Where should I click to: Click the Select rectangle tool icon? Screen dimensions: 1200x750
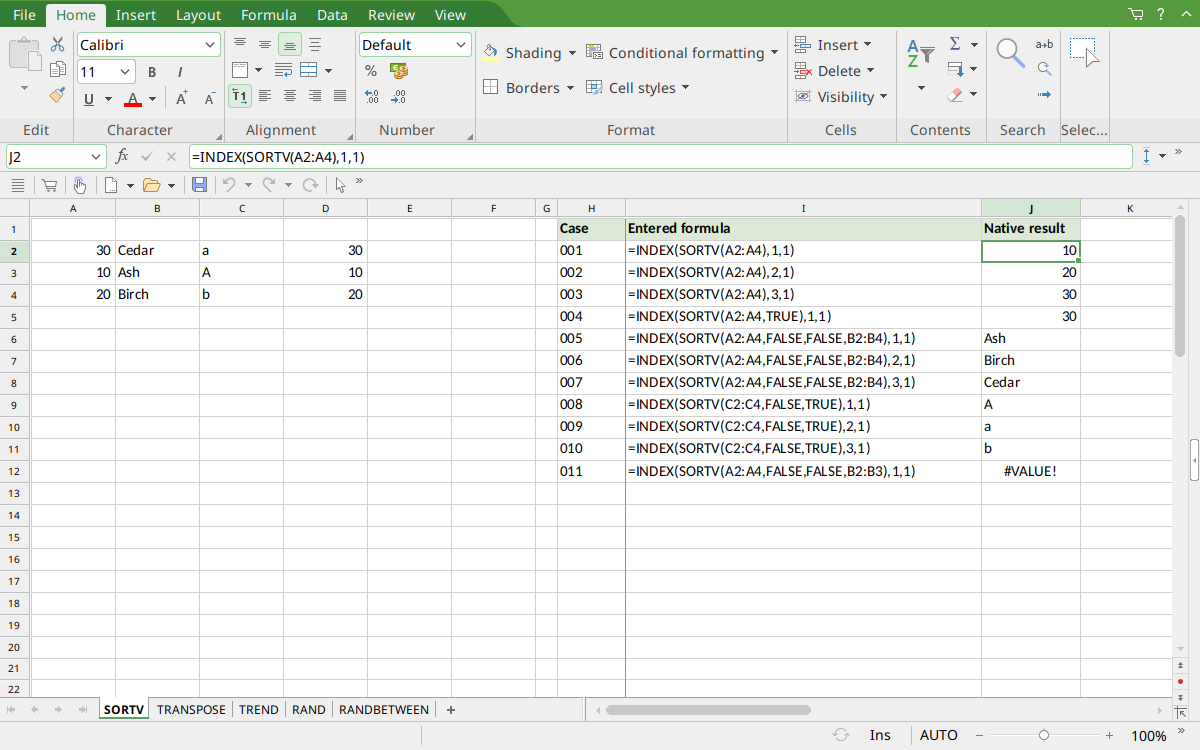(x=1084, y=52)
